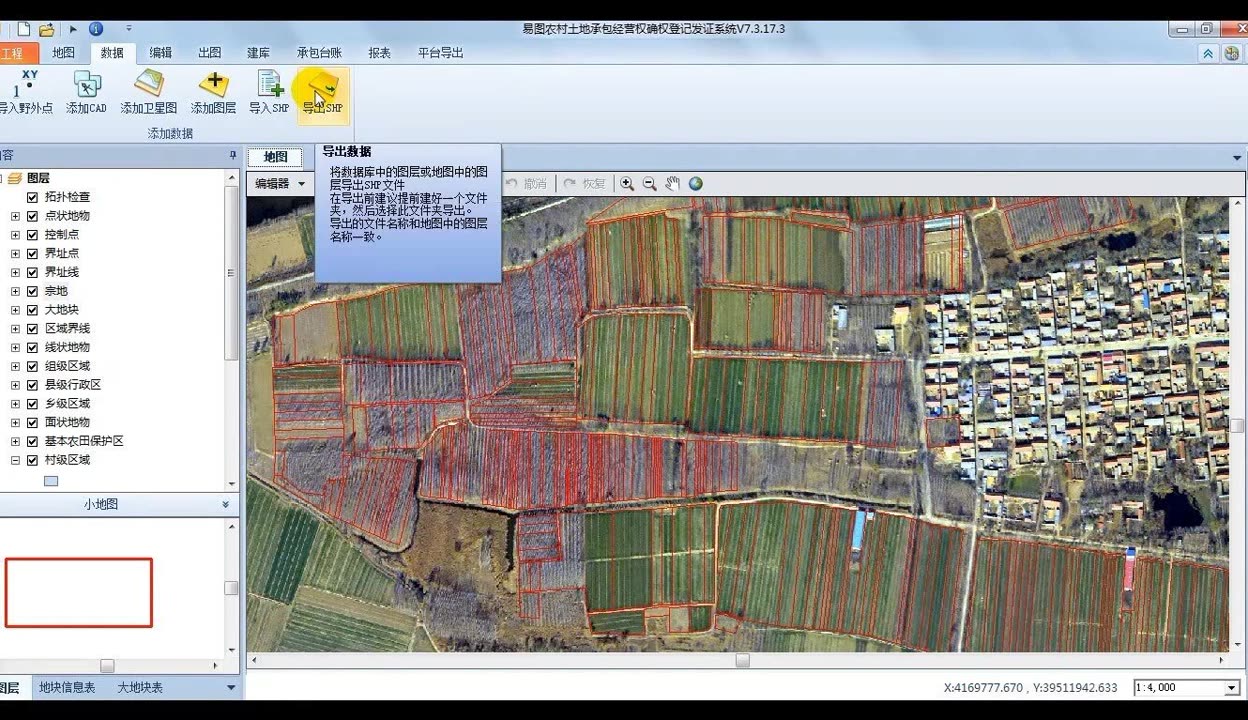Switch to the 承包台账 ribbon tab

[318, 53]
